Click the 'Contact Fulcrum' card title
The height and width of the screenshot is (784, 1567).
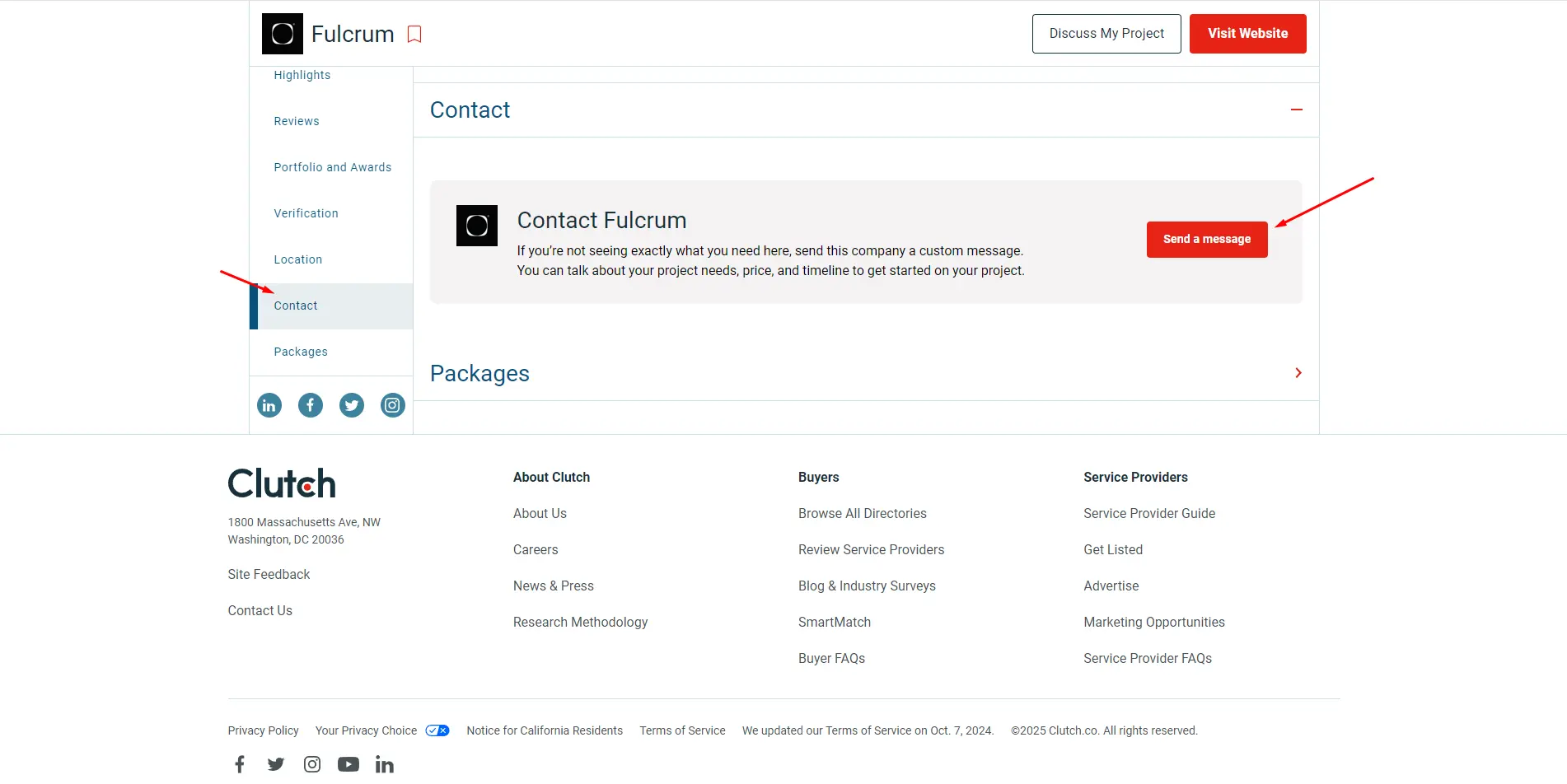pyautogui.click(x=601, y=220)
